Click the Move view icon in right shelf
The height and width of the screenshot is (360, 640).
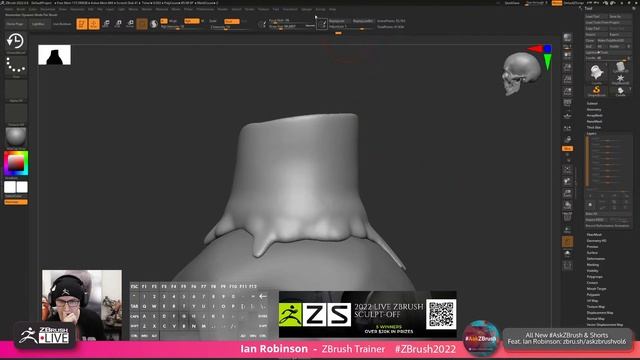pos(567,181)
